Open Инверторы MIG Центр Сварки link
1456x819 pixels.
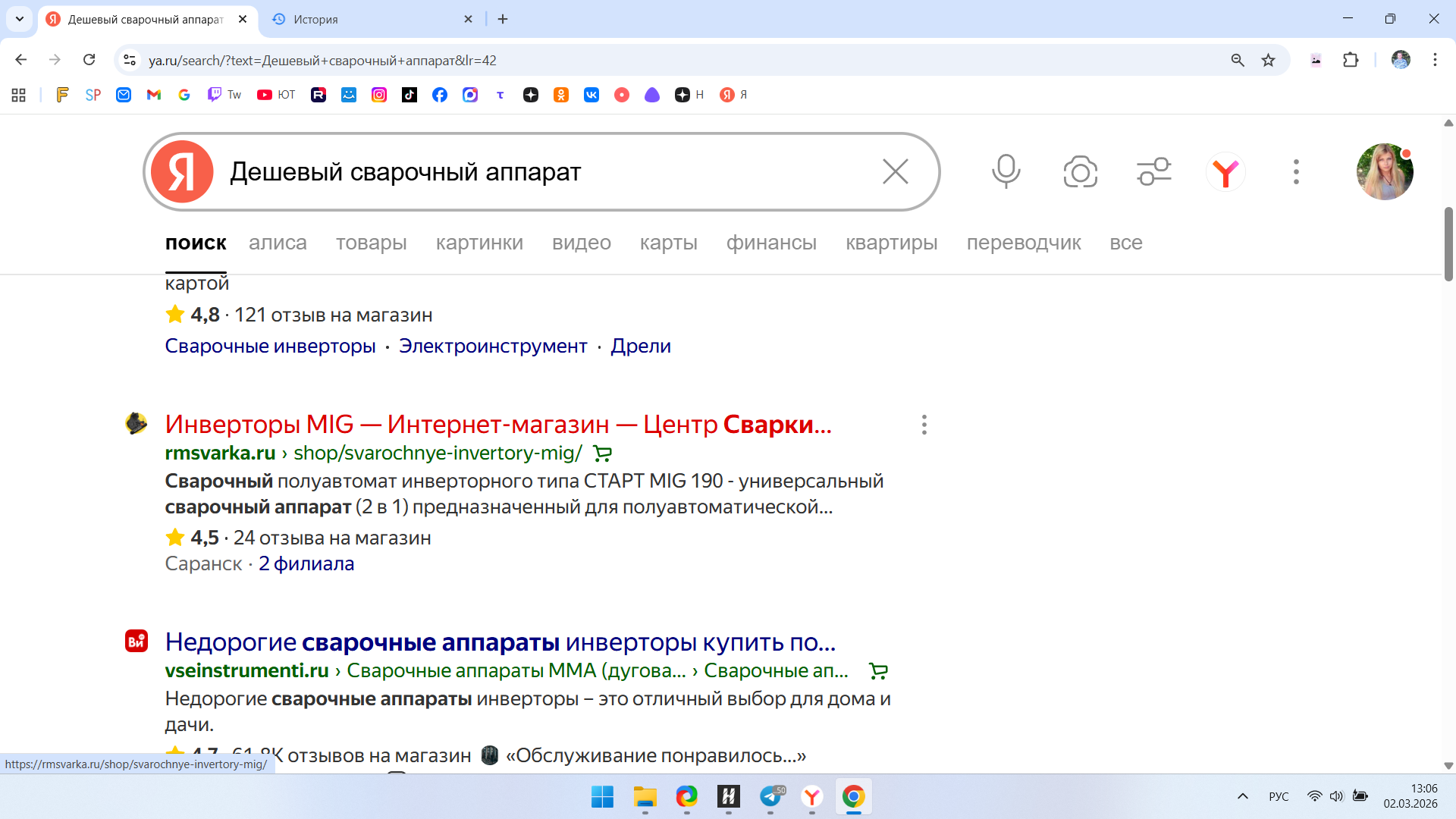[497, 425]
